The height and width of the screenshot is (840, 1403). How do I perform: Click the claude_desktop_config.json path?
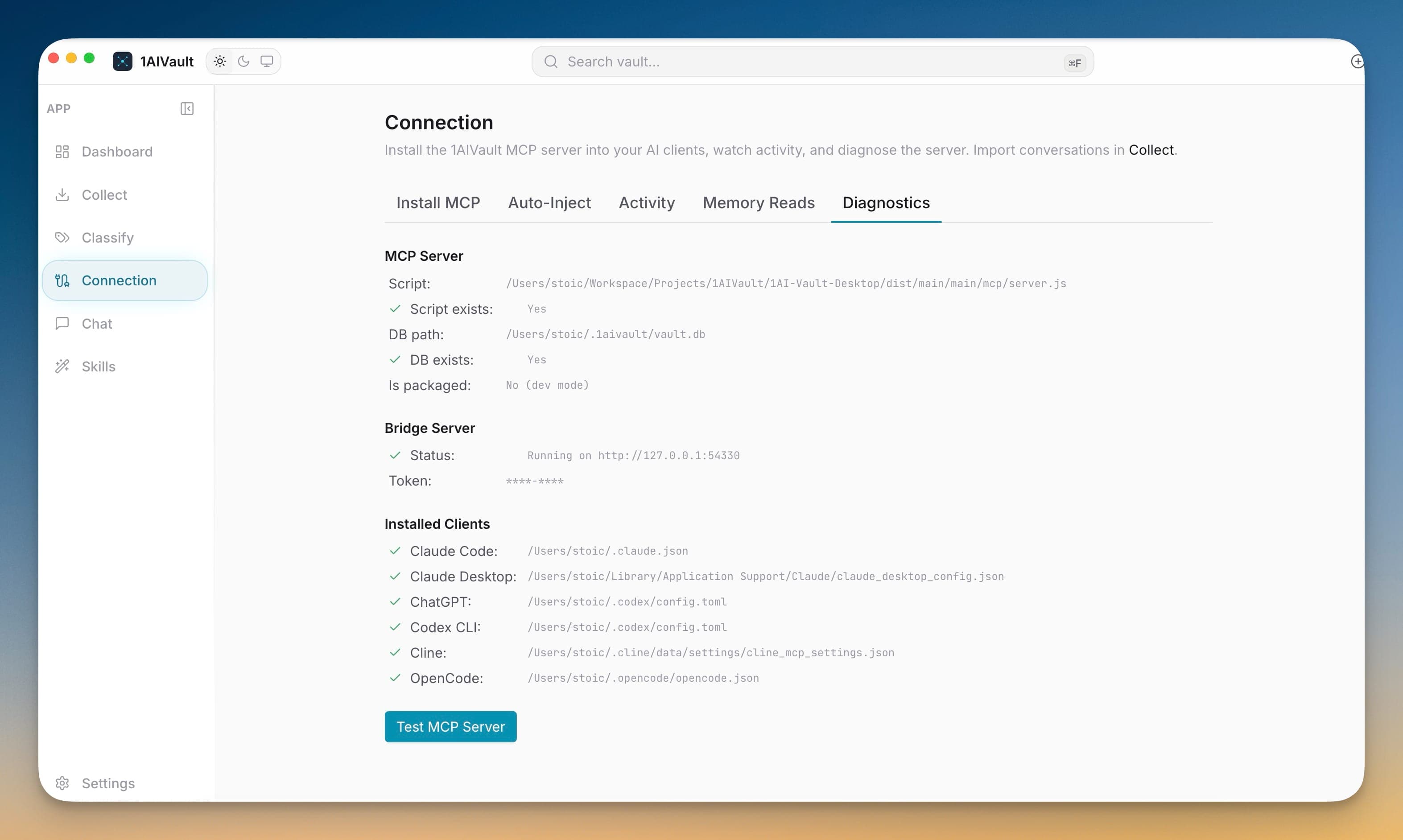(x=765, y=577)
